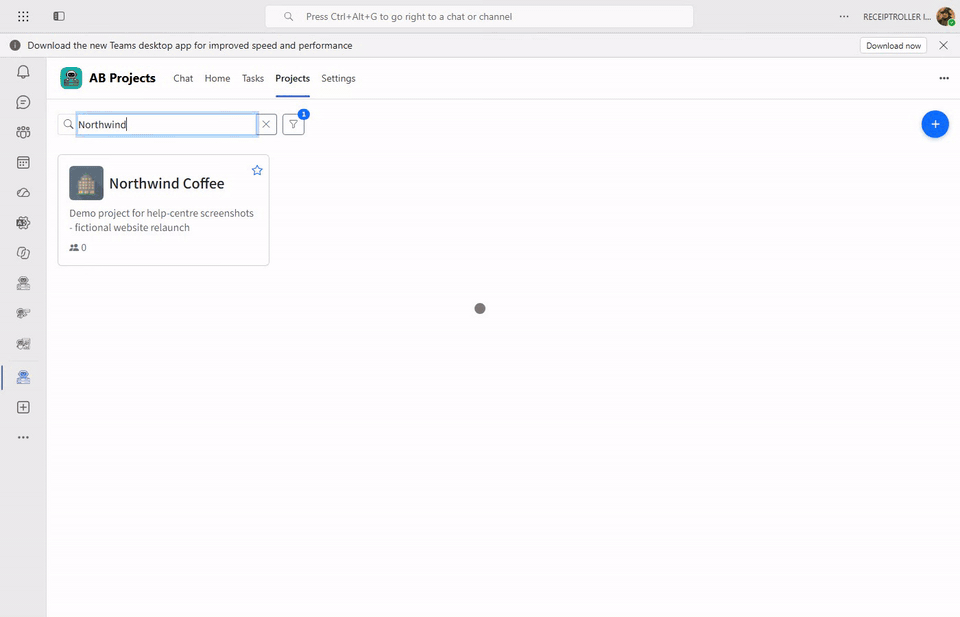Select the active blue robot app icon
This screenshot has width=960, height=617.
point(23,377)
